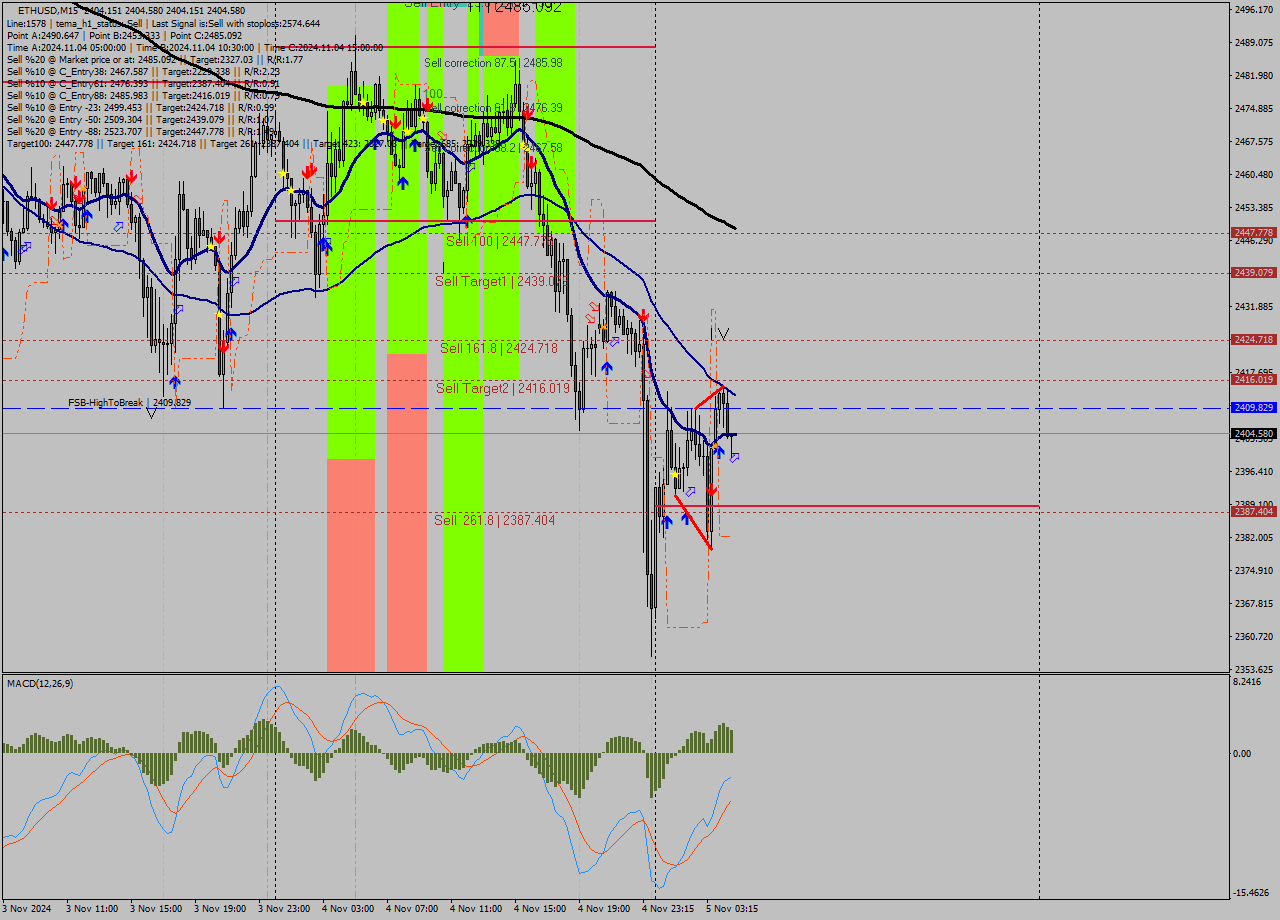The height and width of the screenshot is (920, 1280).
Task: Click the 2360.720 price scale value
Action: (1254, 636)
